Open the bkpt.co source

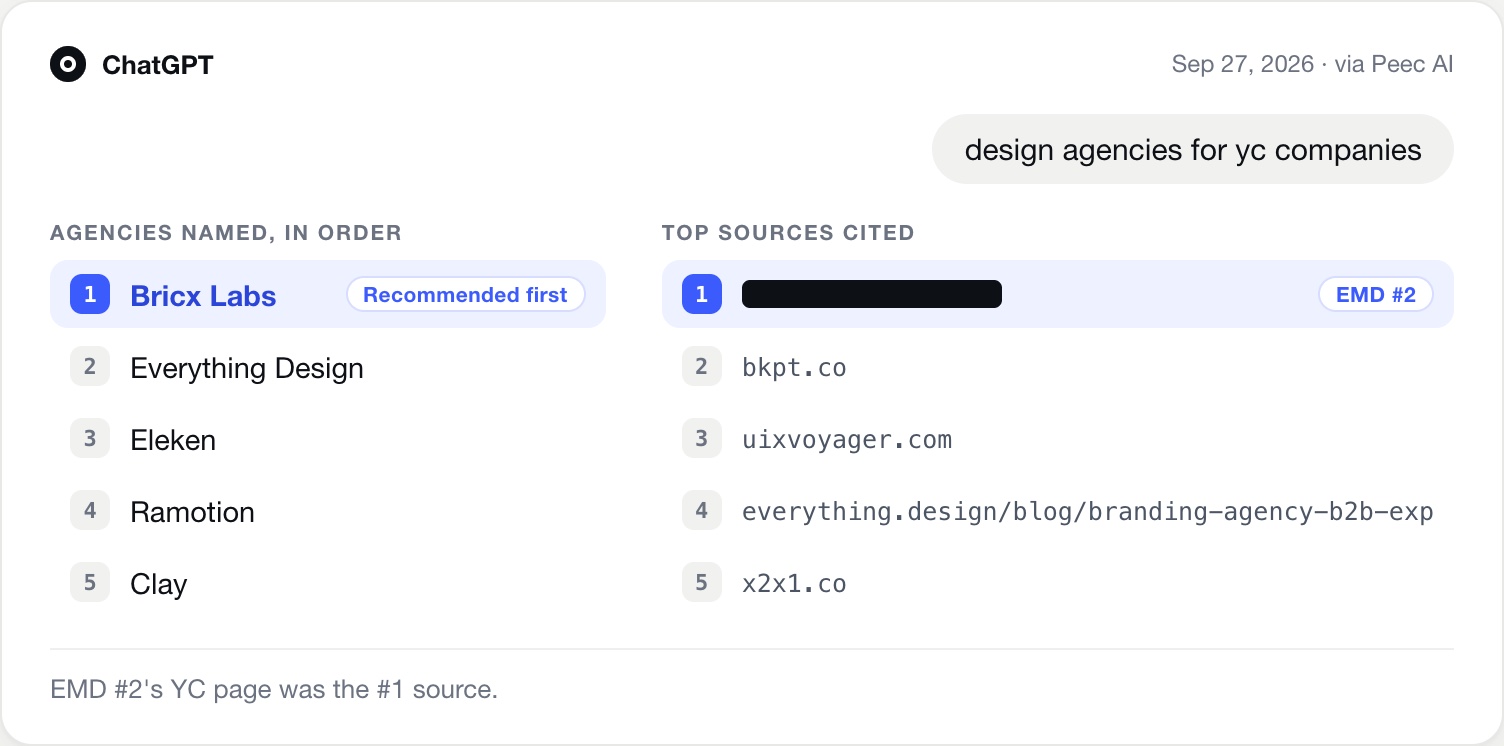point(794,368)
